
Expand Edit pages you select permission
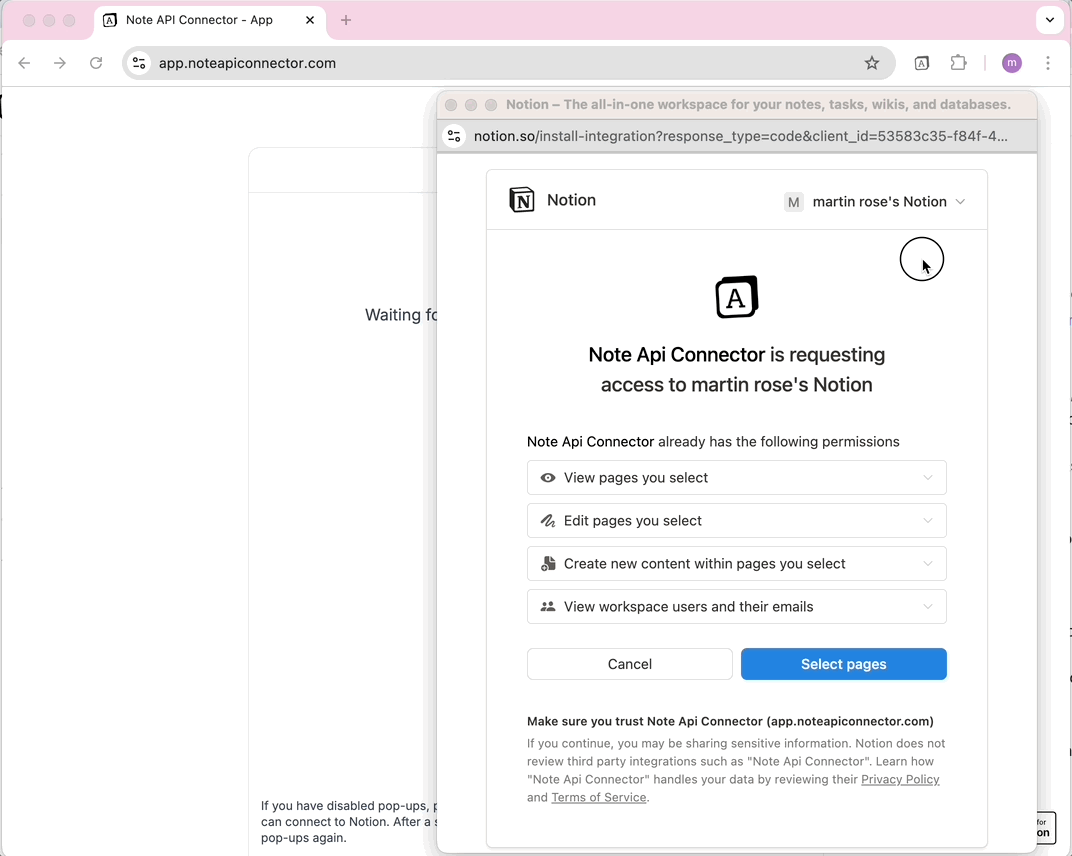point(736,521)
